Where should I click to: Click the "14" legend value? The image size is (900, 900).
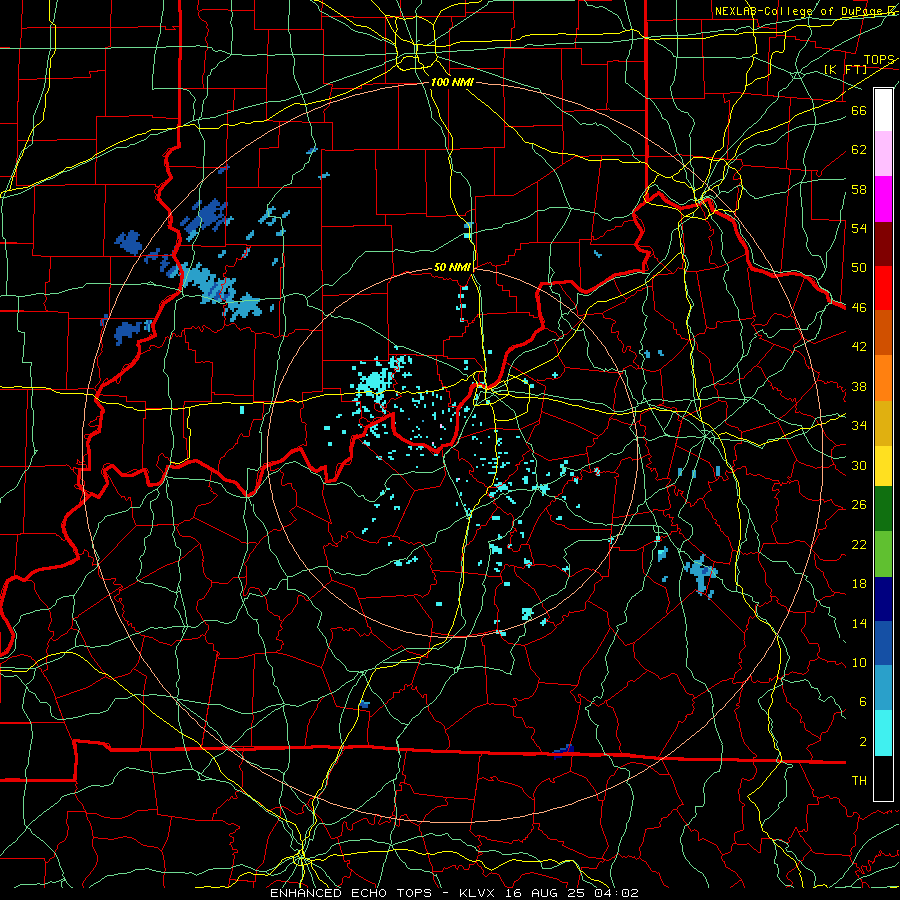859,623
